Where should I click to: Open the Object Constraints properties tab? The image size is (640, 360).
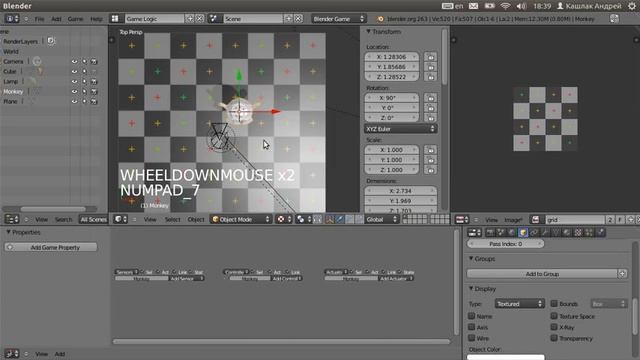[534, 233]
